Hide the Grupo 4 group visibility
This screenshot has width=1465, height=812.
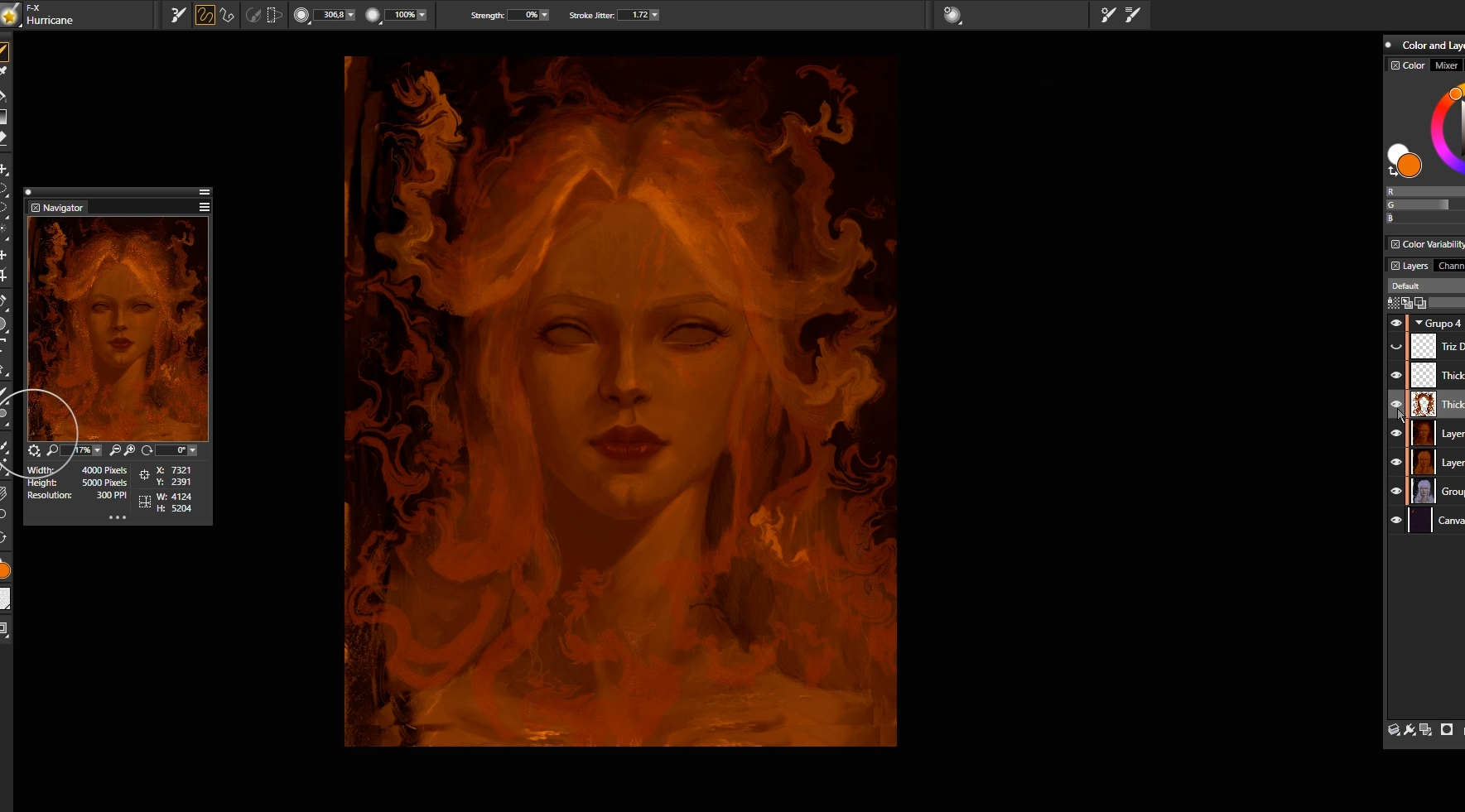click(1396, 323)
